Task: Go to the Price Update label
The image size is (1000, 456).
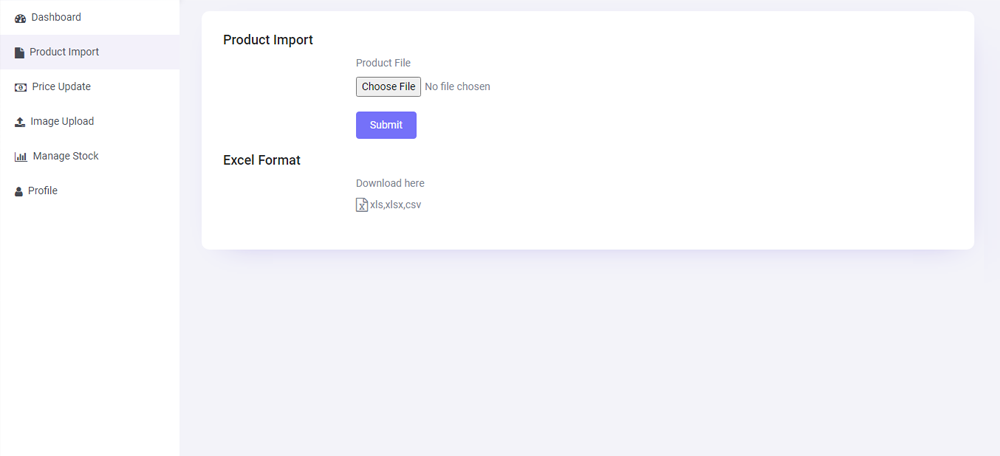Action: click(61, 86)
